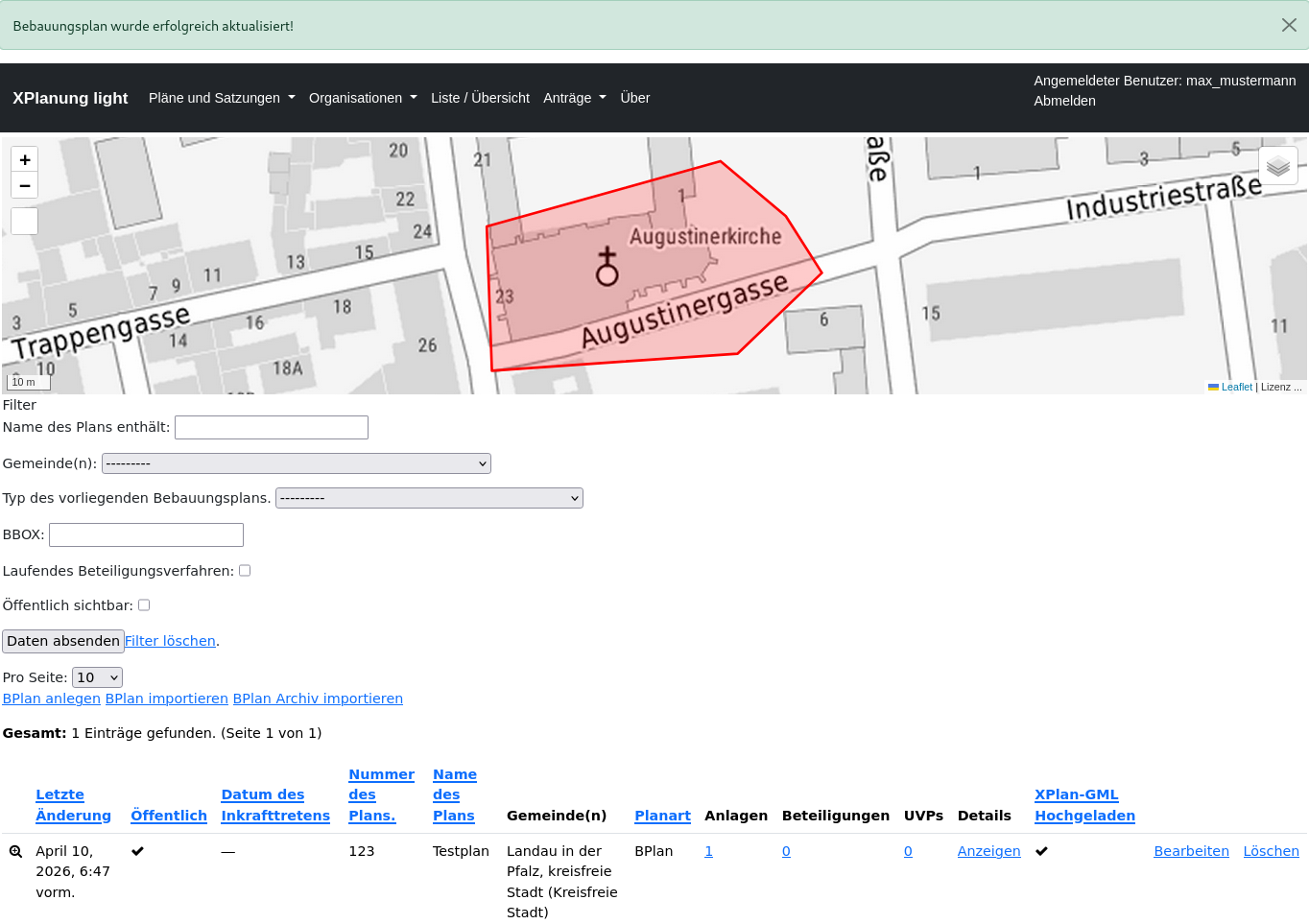The height and width of the screenshot is (924, 1309).
Task: Expand the Bebauungsplan type dropdown
Action: click(429, 498)
